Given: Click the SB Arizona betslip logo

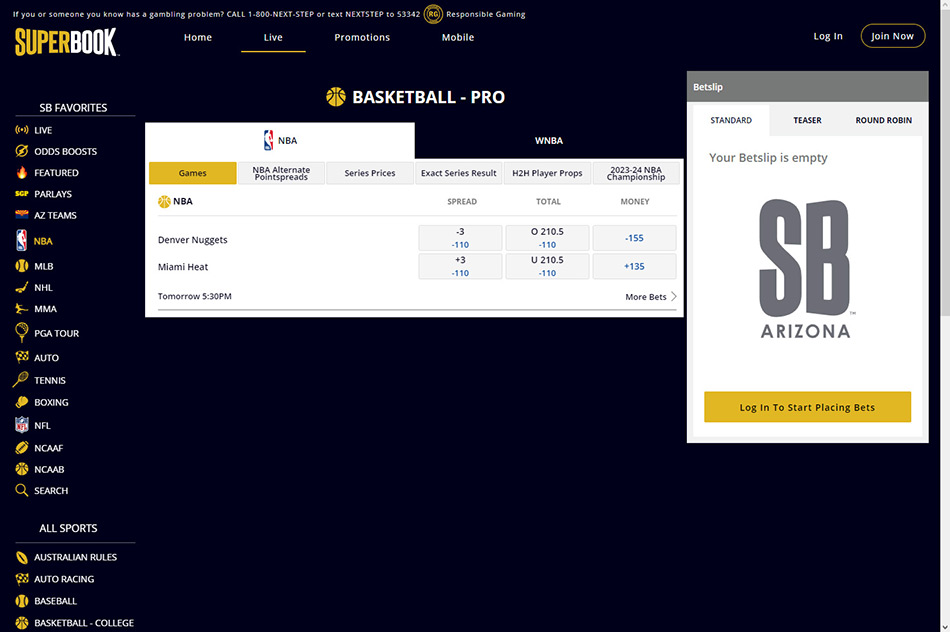Looking at the screenshot, I should point(805,268).
